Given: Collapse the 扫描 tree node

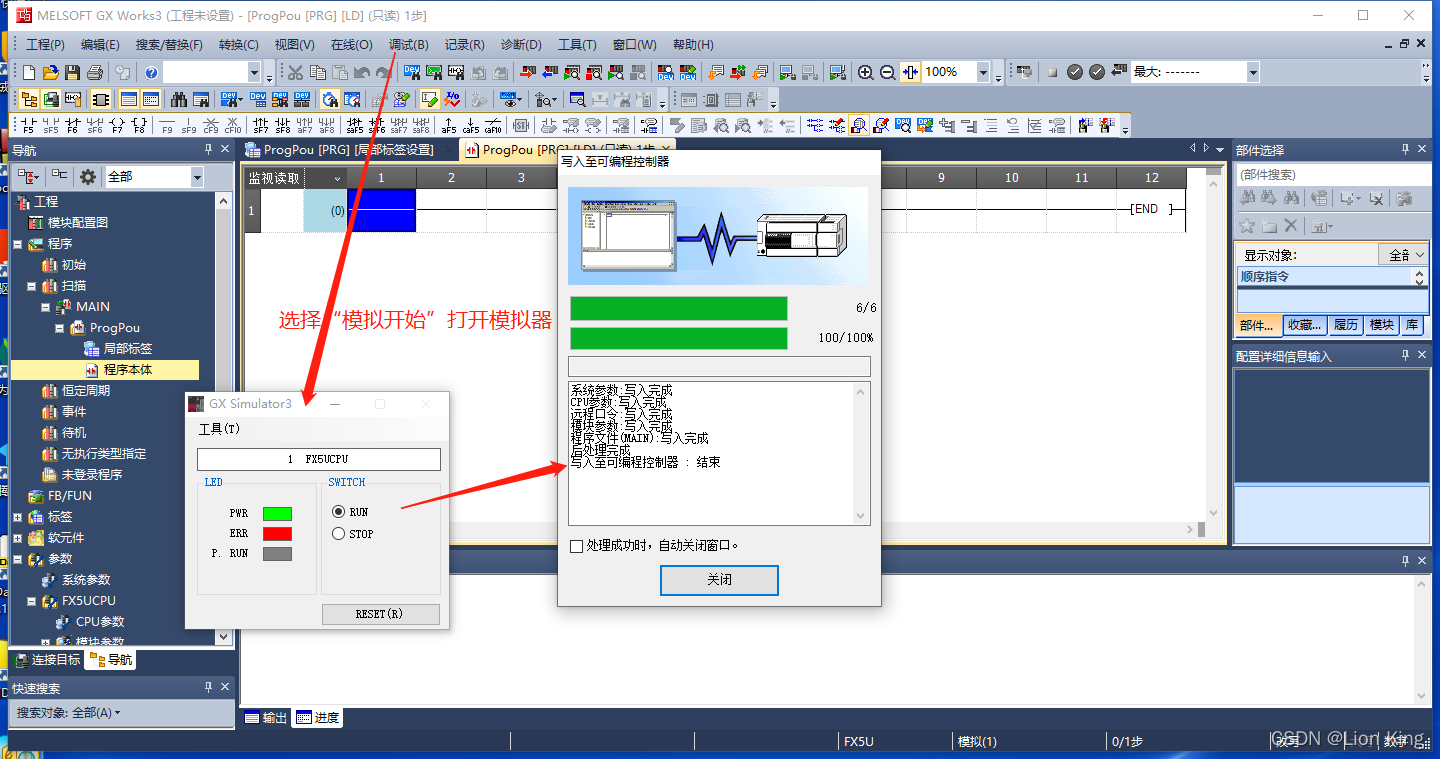Looking at the screenshot, I should (x=31, y=286).
